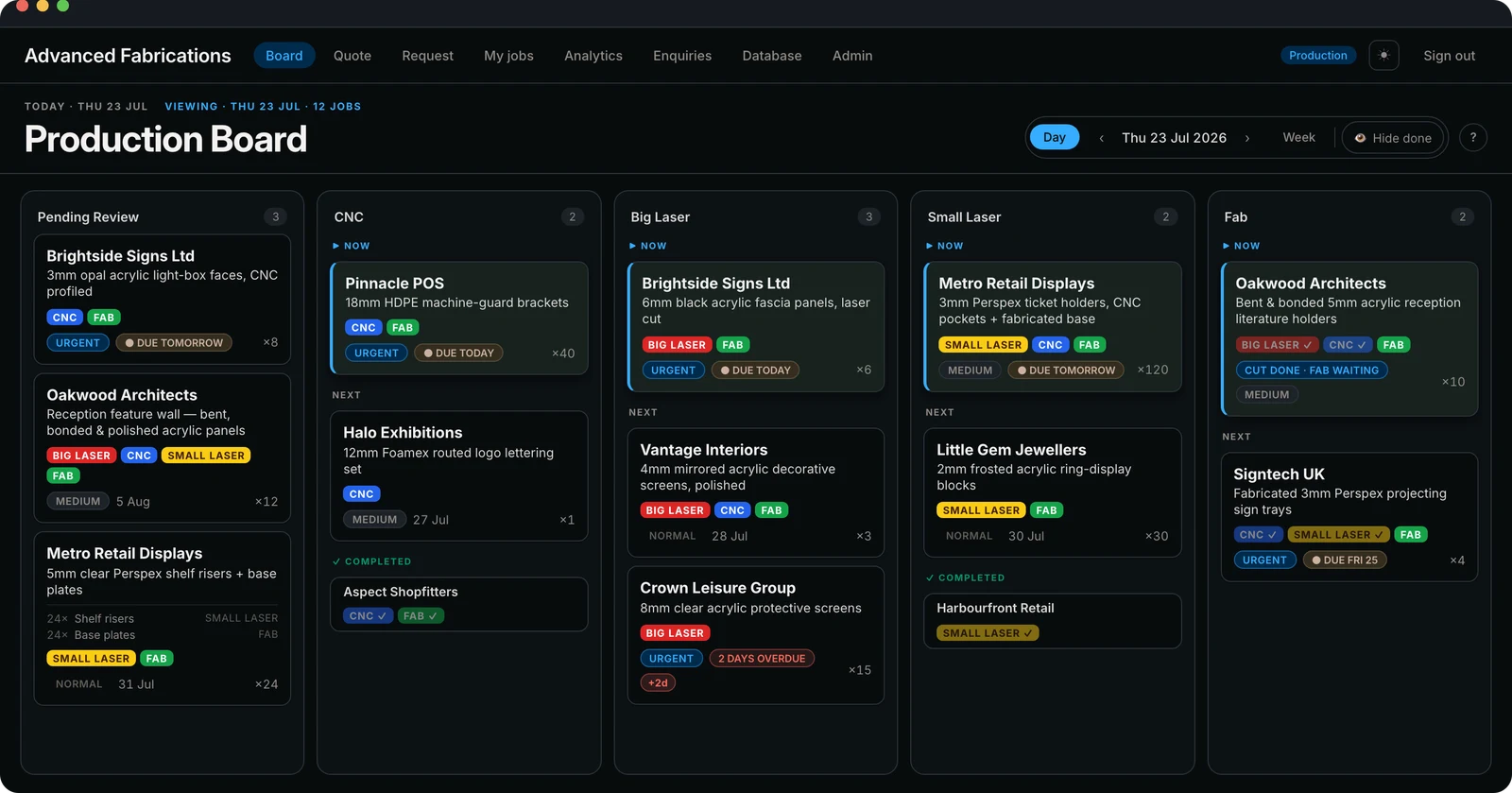Screen dimensions: 1512x793
Task: Open the Admin tab
Action: tap(852, 56)
